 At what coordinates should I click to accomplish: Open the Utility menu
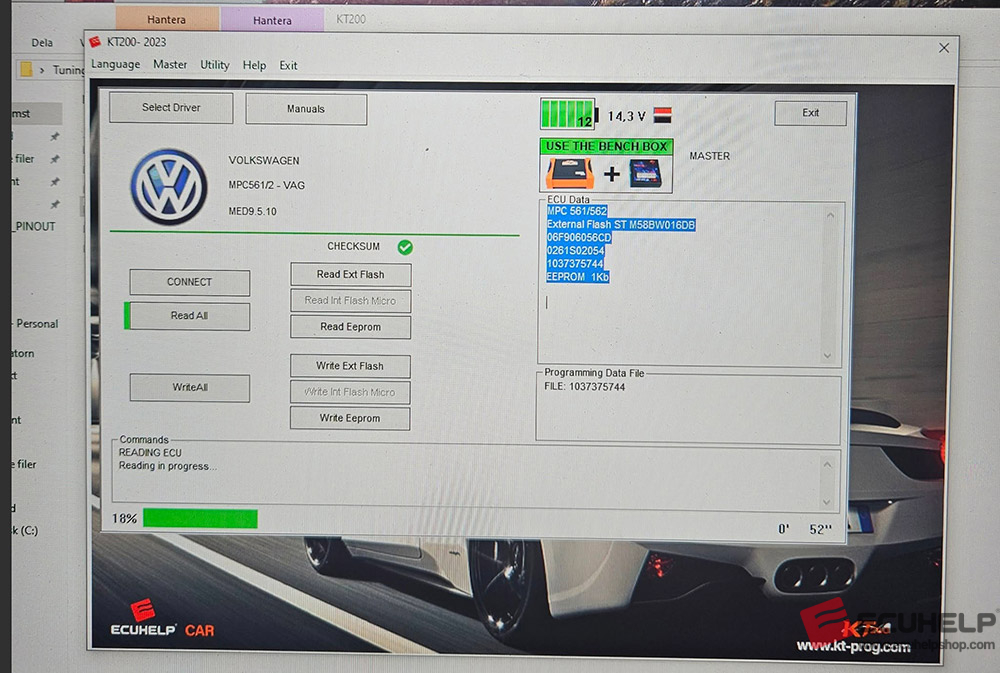[214, 65]
